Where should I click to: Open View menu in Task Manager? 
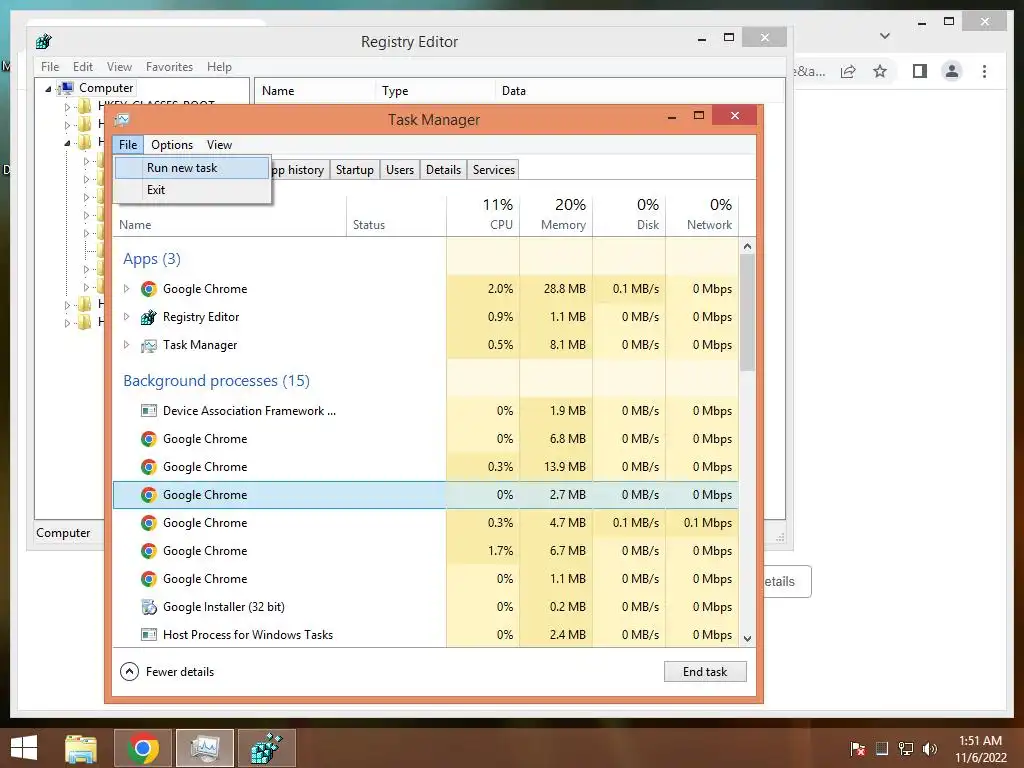[219, 145]
